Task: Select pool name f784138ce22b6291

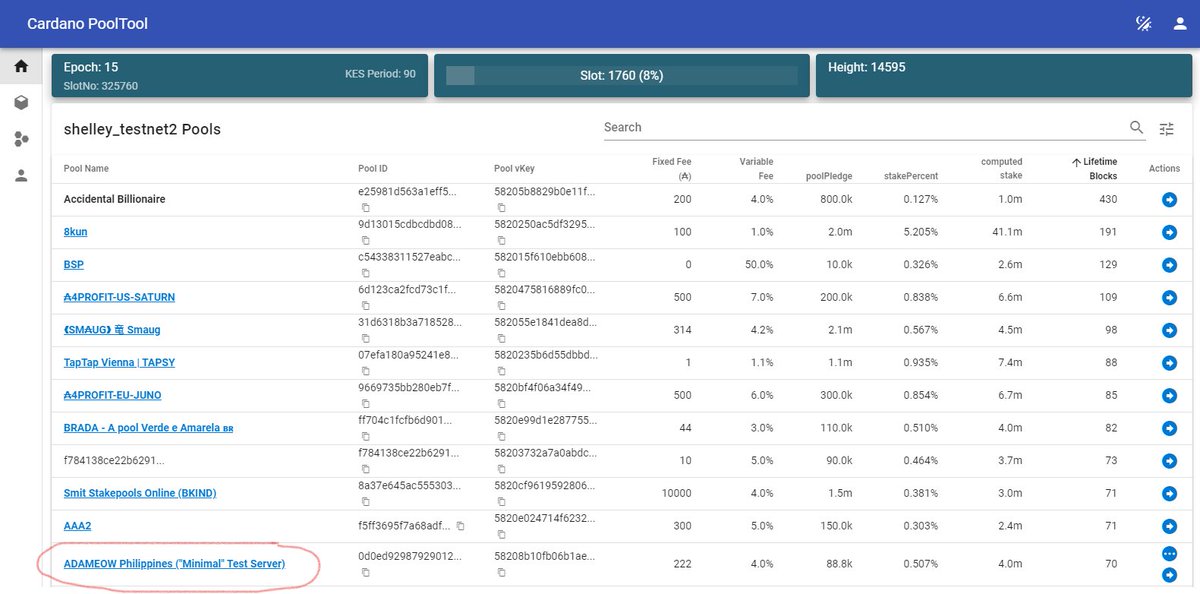Action: [113, 461]
